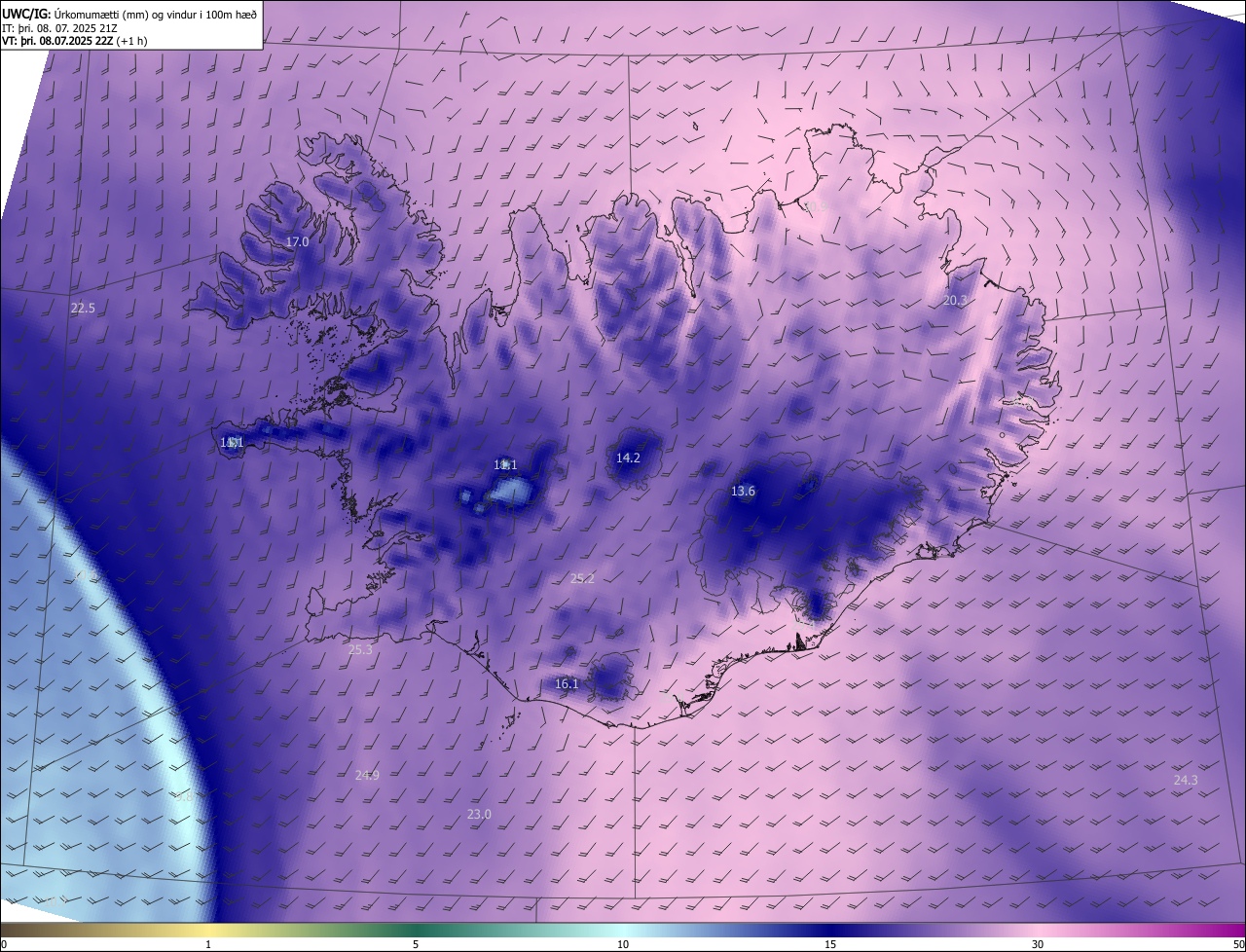Click the 11.1 value above the light-blue patch
1246x952 pixels.
click(505, 465)
